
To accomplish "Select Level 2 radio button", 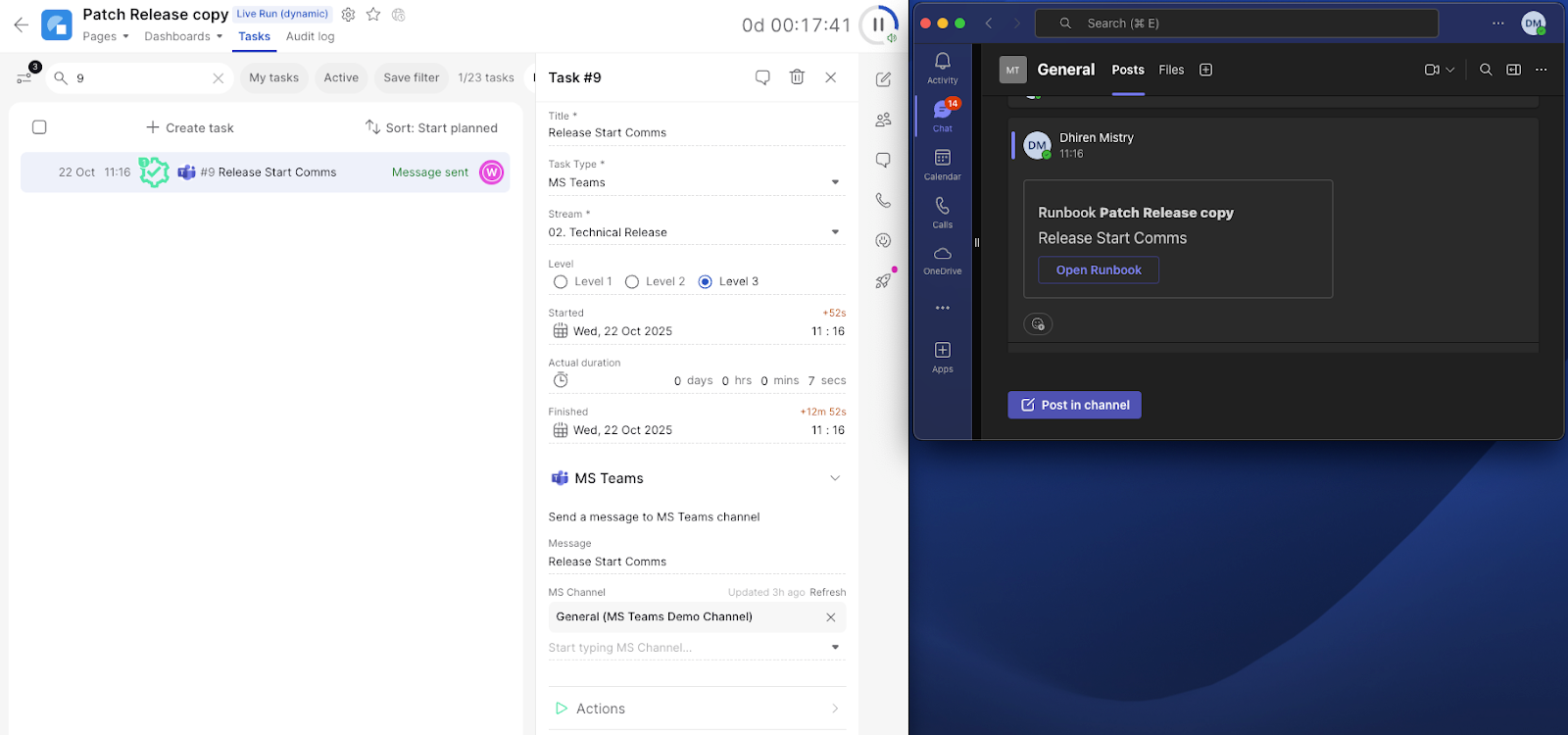I will point(632,282).
